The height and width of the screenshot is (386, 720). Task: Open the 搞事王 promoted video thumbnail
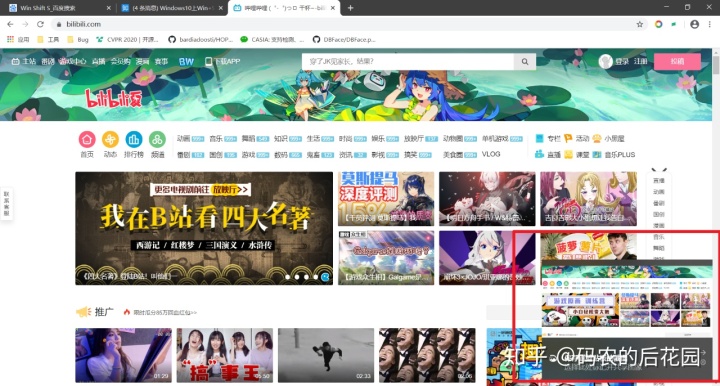click(225, 355)
